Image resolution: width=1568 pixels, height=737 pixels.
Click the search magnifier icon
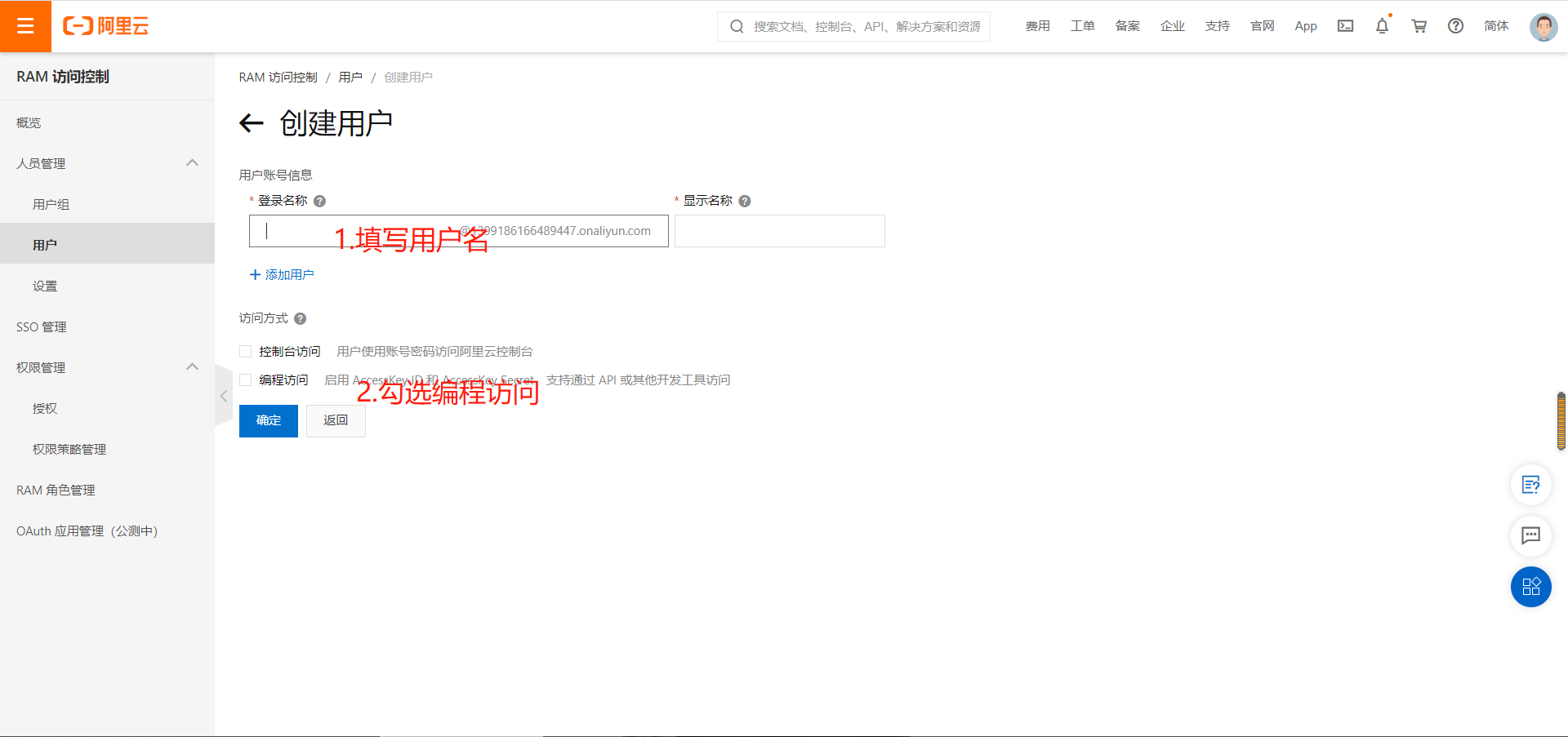pyautogui.click(x=737, y=27)
